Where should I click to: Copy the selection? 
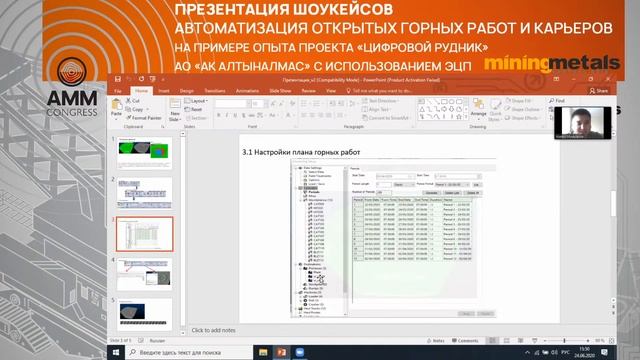pos(135,109)
